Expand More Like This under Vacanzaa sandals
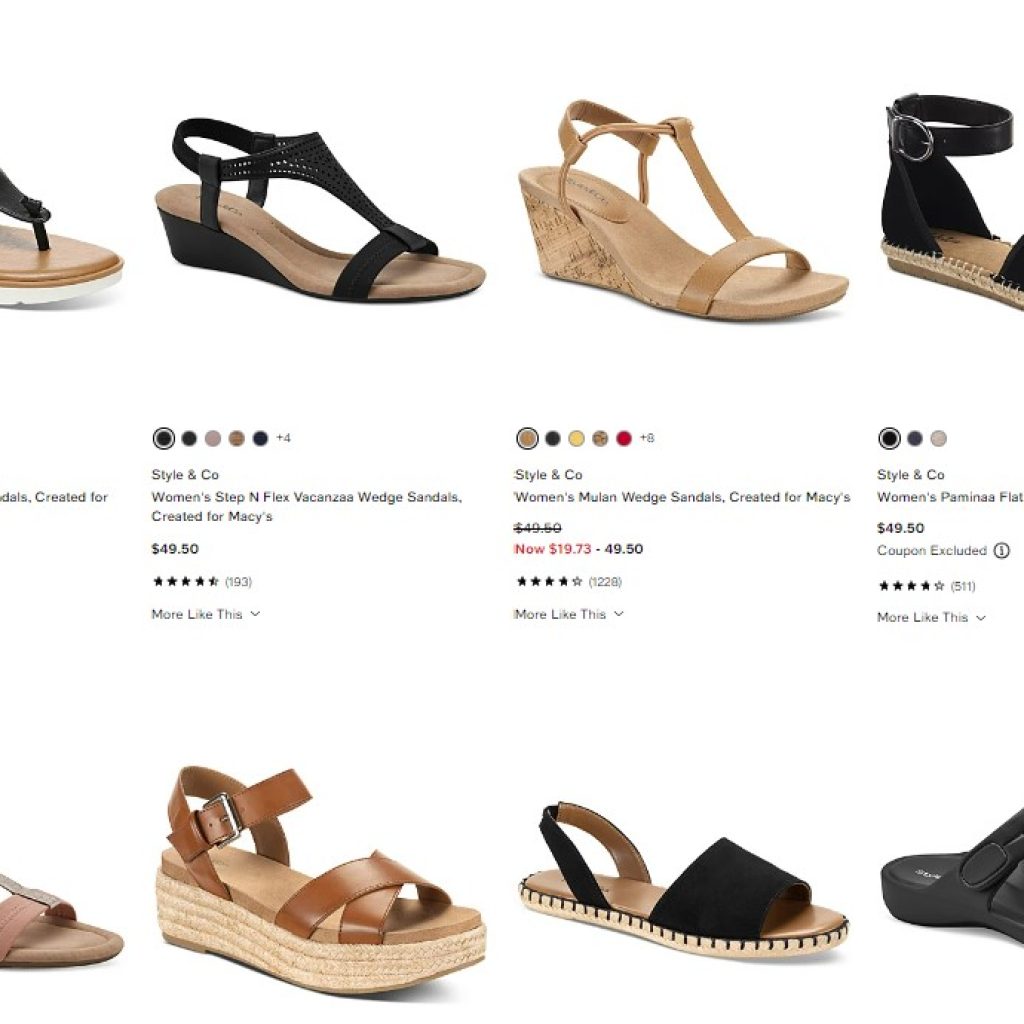1024x1024 pixels. point(206,614)
